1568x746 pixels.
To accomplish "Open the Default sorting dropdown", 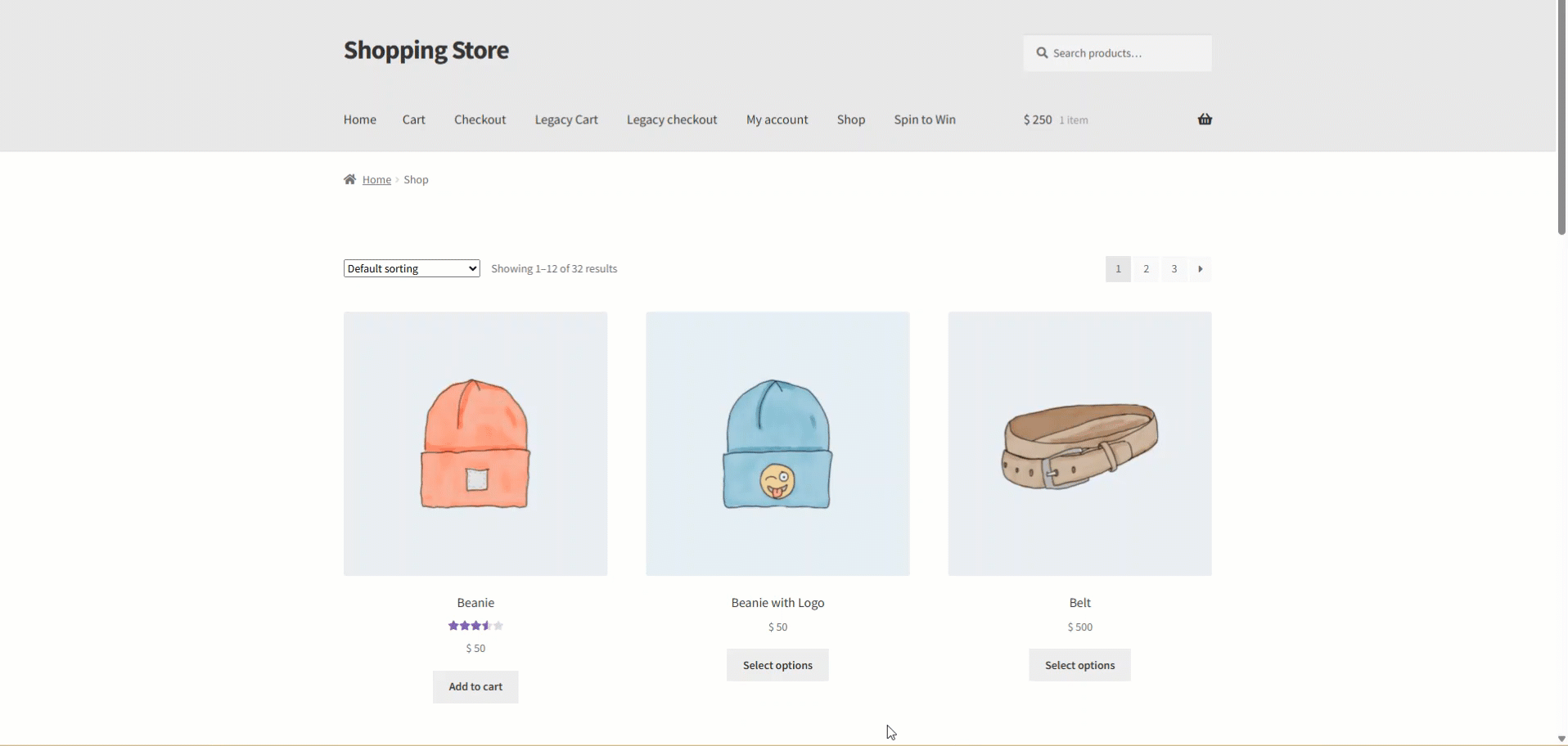I will 412,269.
